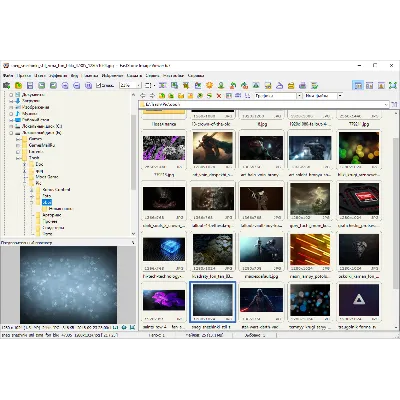Expand the Games folder tree node
The height and width of the screenshot is (400, 400).
pyautogui.click(x=18, y=139)
